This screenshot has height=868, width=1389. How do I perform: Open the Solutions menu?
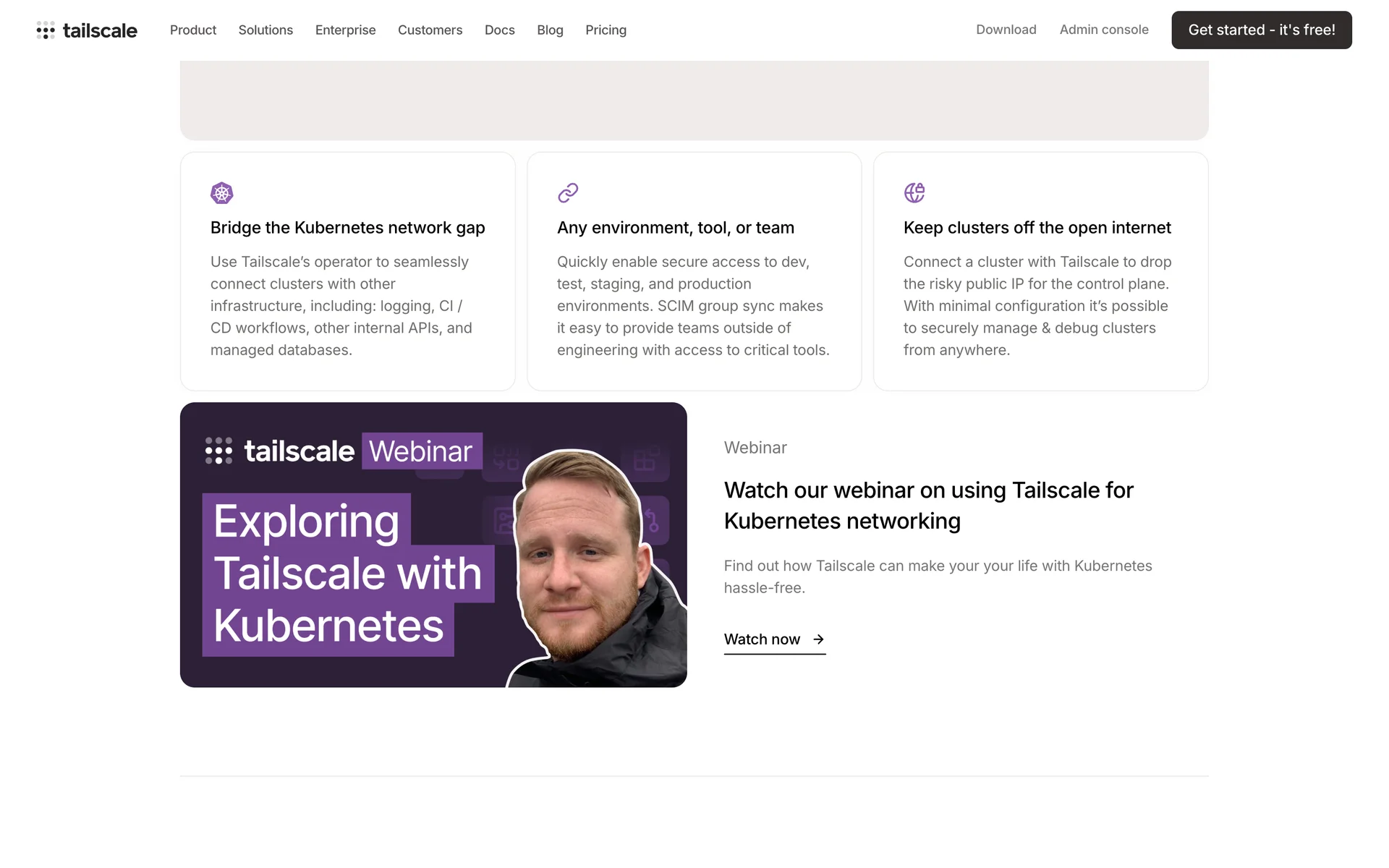(x=266, y=30)
